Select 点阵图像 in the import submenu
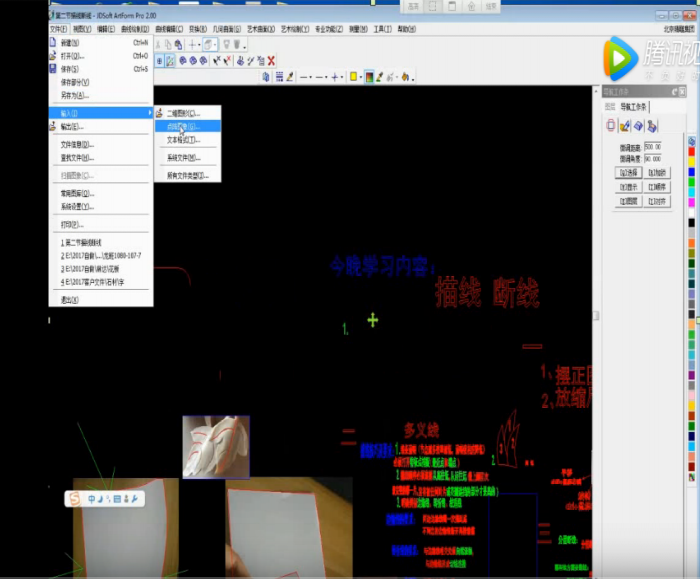 tap(183, 127)
